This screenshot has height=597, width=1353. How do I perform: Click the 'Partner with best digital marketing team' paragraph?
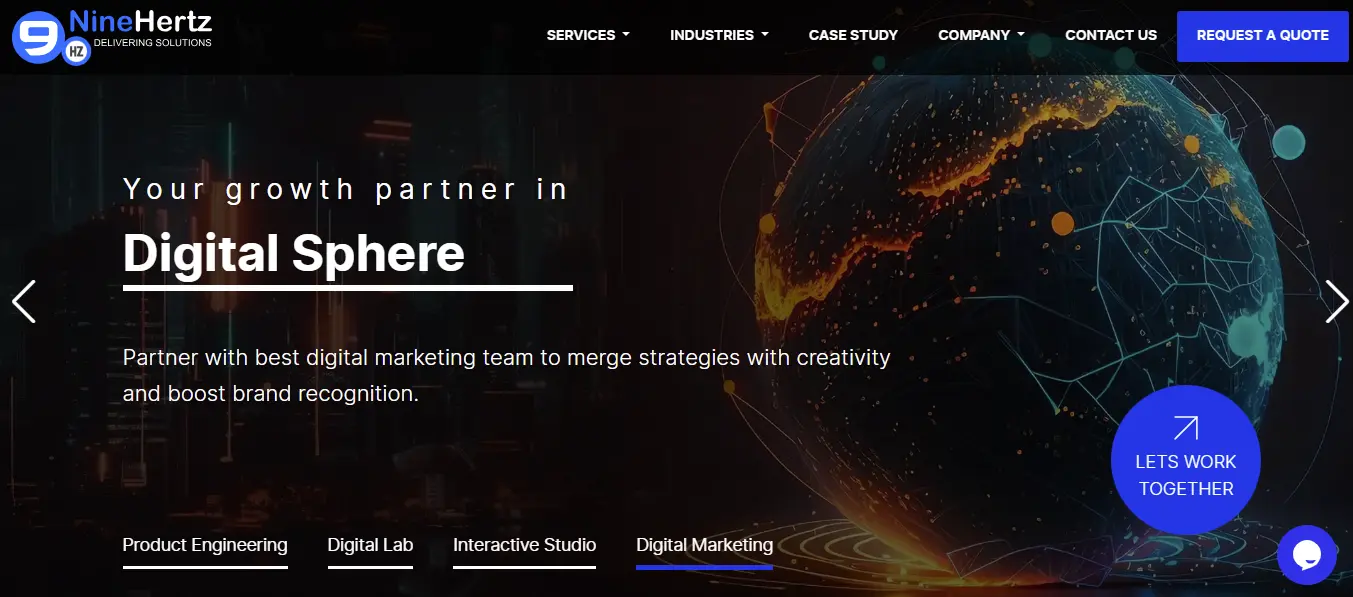[x=506, y=375]
